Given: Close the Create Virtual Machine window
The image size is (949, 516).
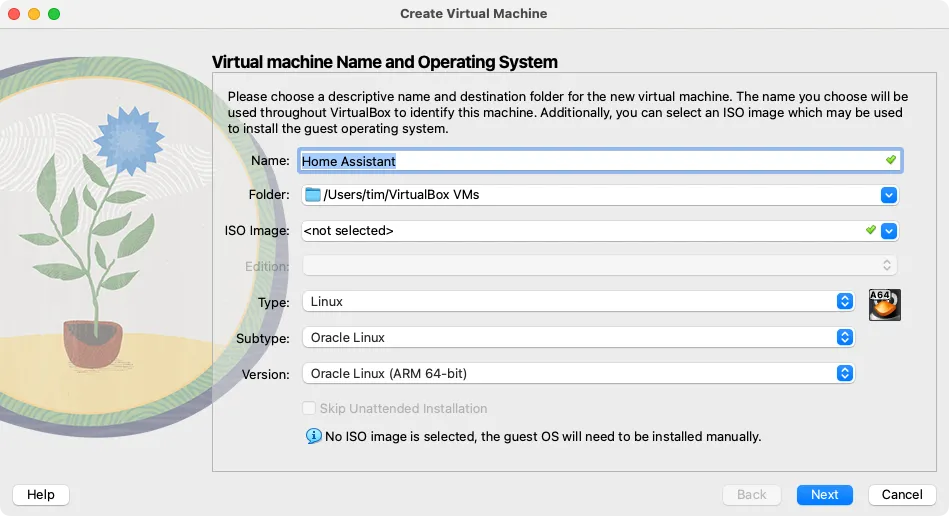Looking at the screenshot, I should pos(14,14).
